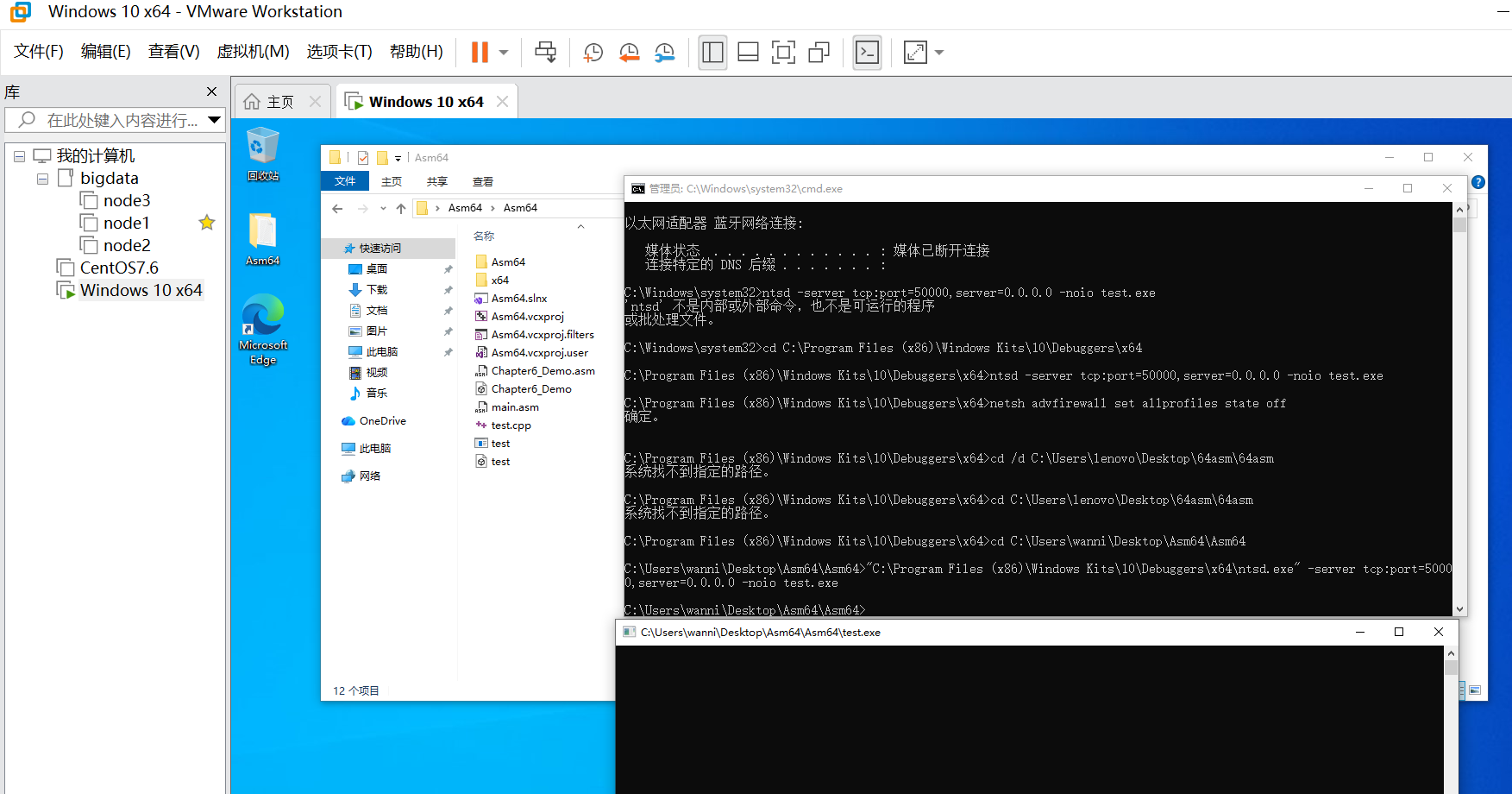Toggle the console view button
The width and height of the screenshot is (1512, 794).
coord(867,53)
